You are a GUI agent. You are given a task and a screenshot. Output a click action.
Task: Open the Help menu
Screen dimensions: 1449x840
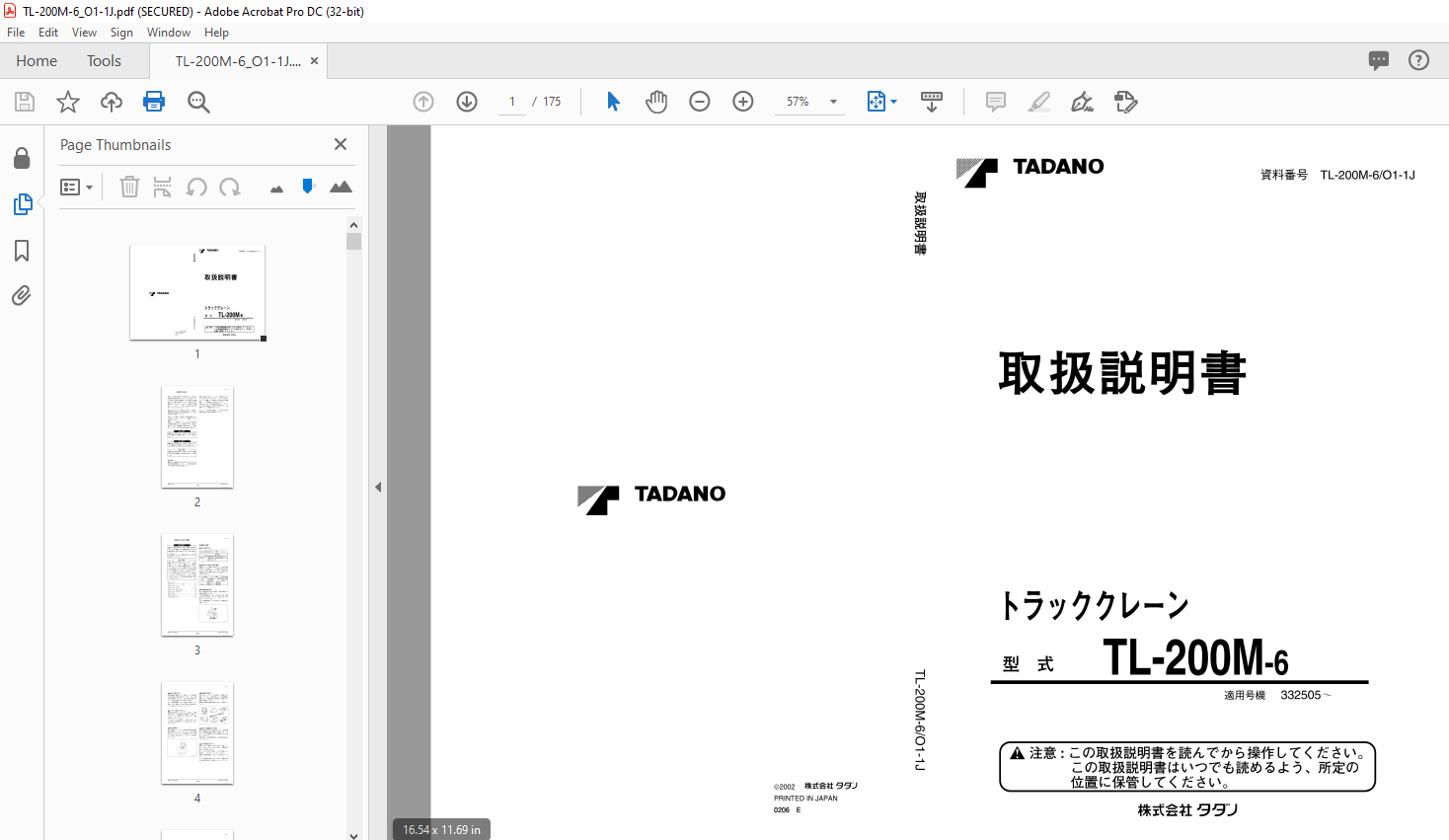pyautogui.click(x=216, y=33)
